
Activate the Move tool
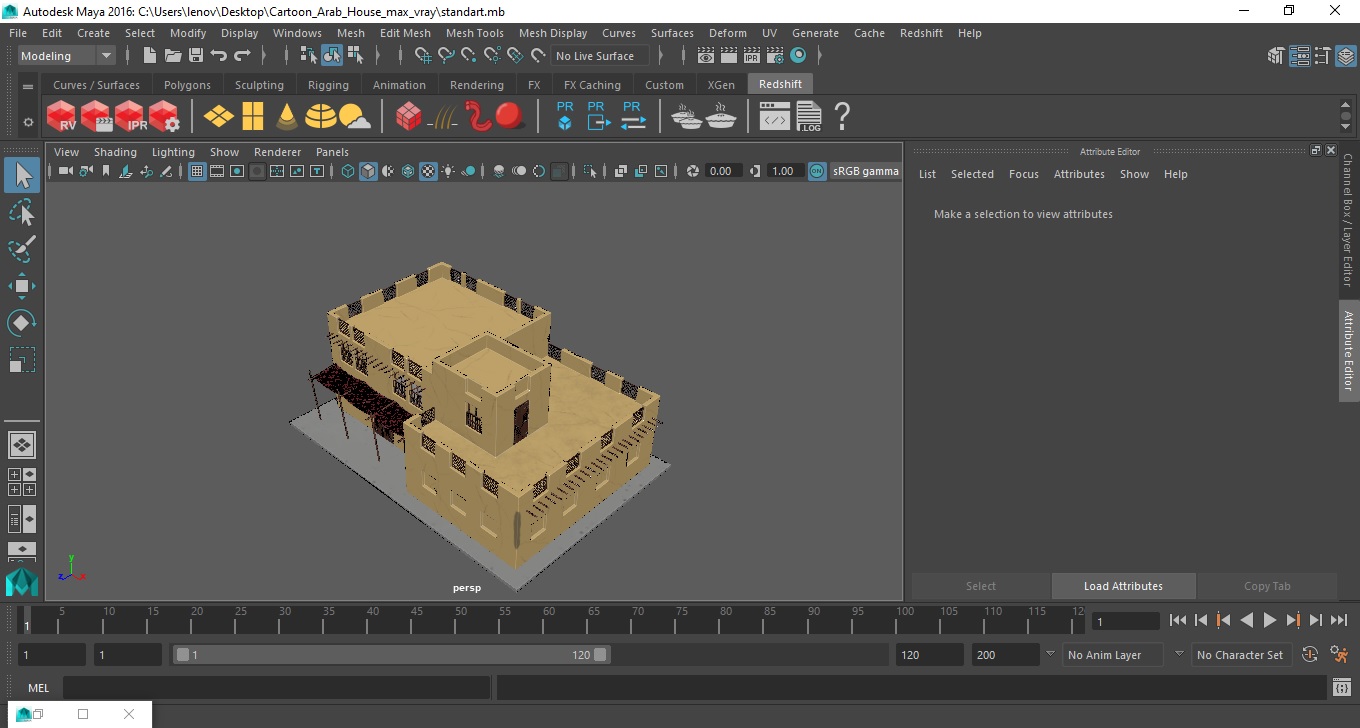point(22,286)
